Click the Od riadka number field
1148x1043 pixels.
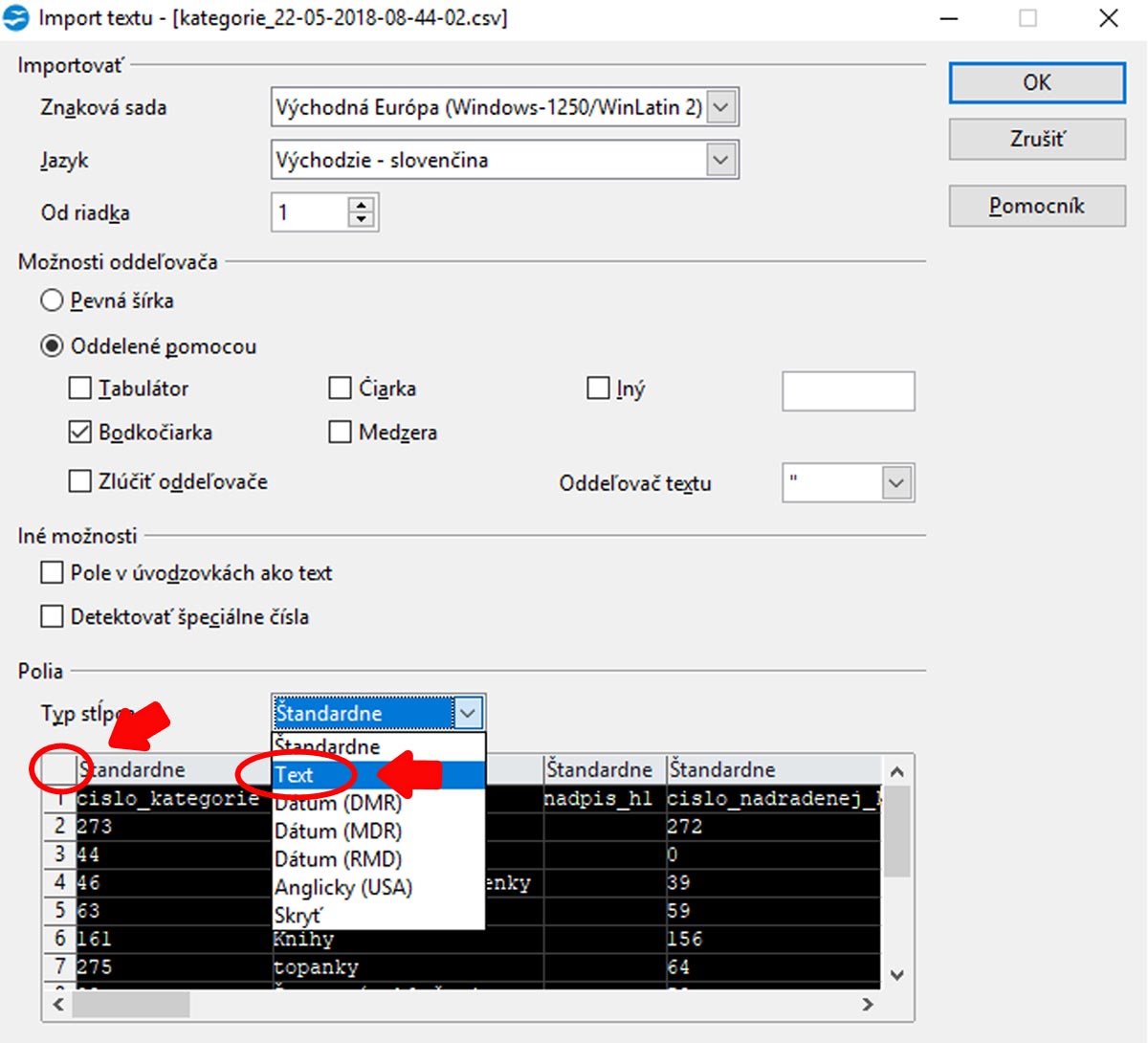[x=309, y=212]
